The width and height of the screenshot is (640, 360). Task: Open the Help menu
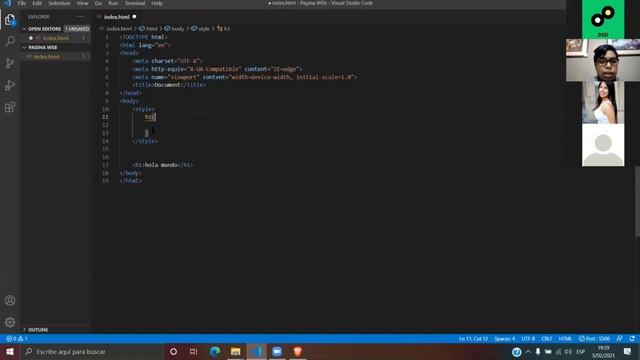pyautogui.click(x=157, y=3)
